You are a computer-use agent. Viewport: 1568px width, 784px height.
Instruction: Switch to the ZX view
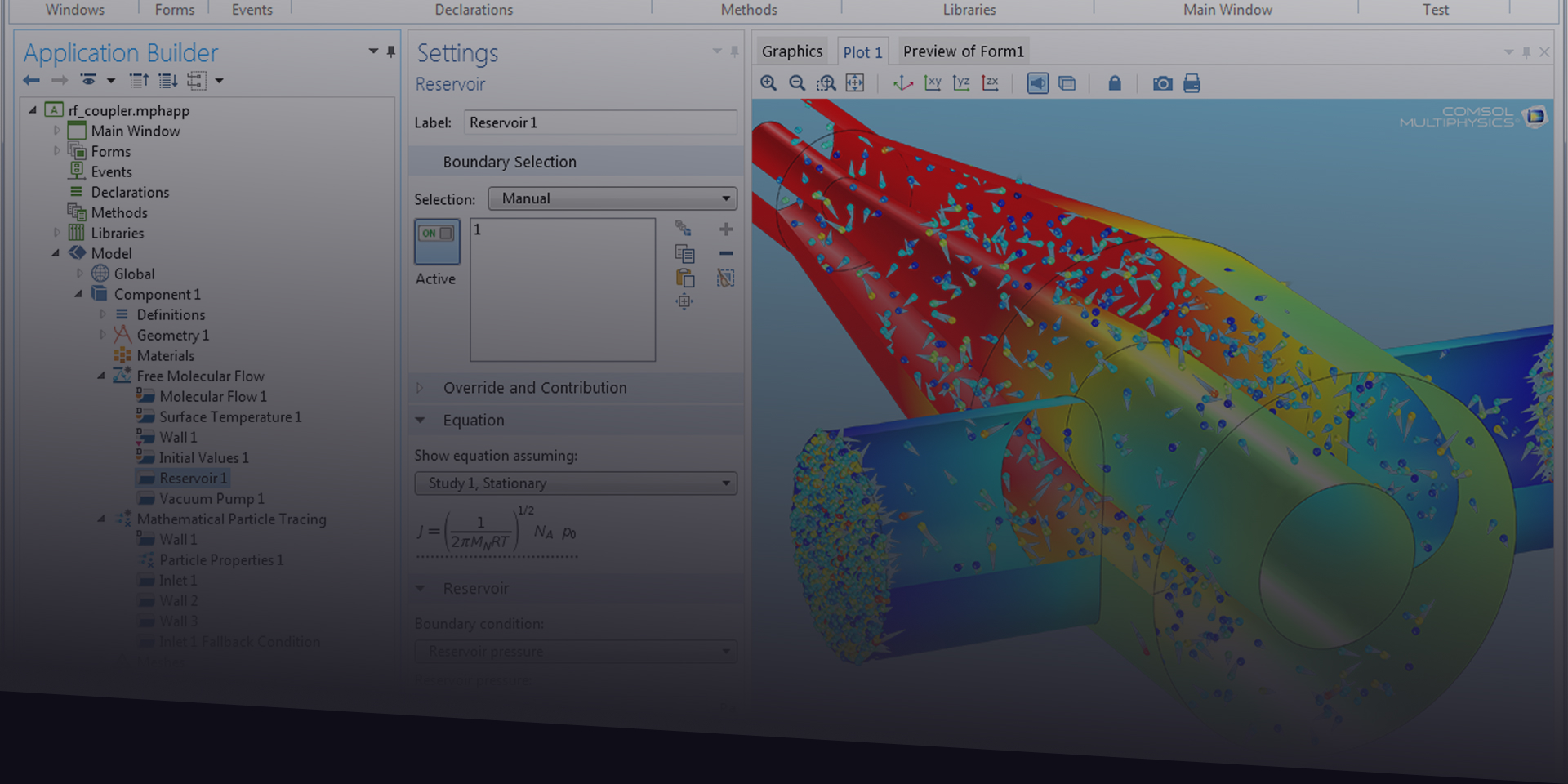990,83
